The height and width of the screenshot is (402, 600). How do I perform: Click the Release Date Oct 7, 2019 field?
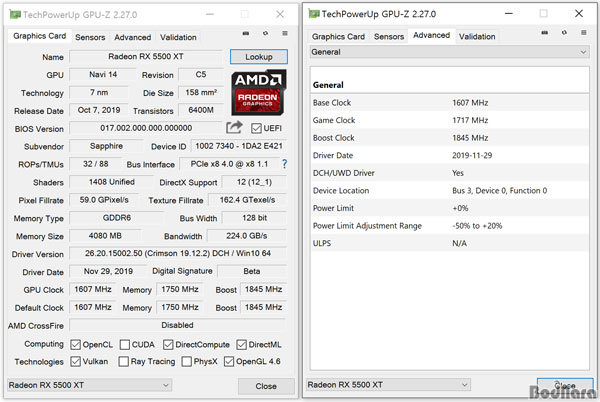pos(99,111)
